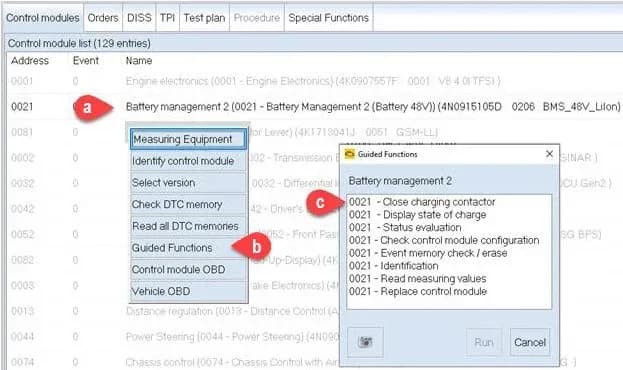Choose Identify control module menu entry

coord(188,161)
